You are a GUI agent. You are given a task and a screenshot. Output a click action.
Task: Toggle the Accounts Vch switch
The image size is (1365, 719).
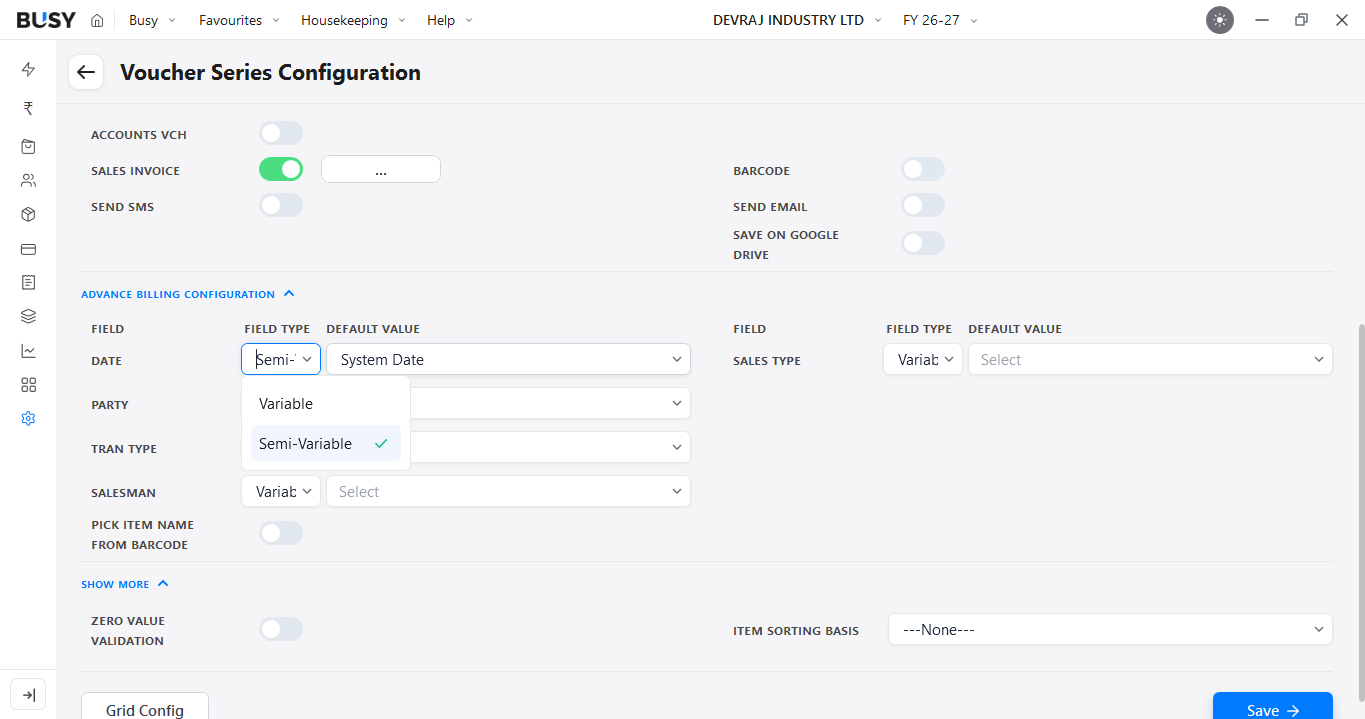tap(281, 133)
